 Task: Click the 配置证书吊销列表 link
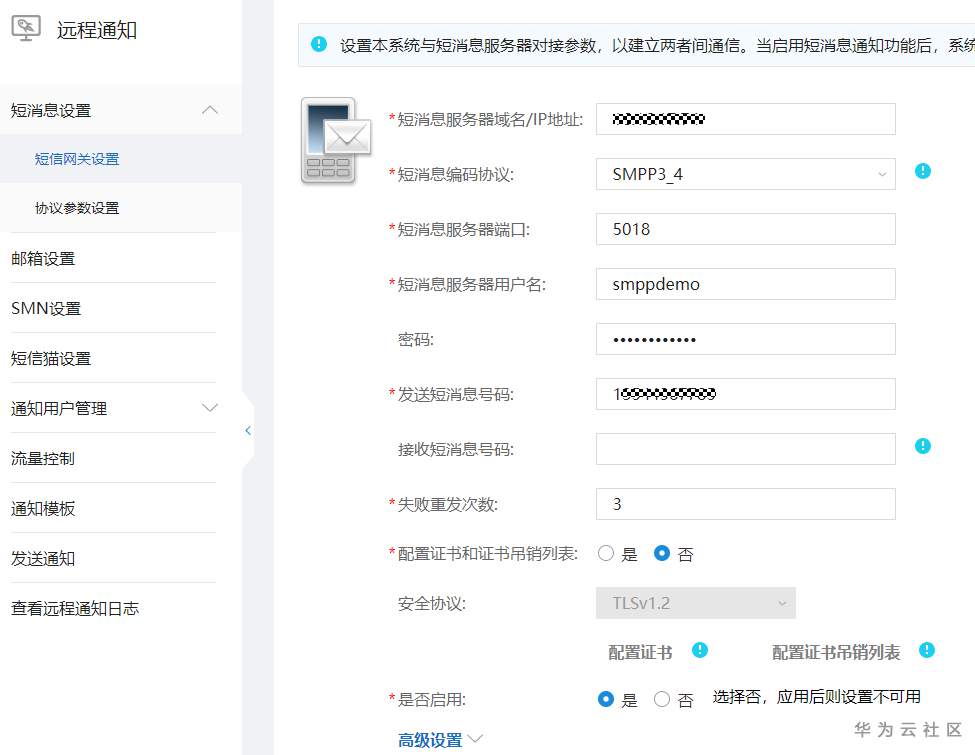pos(836,653)
